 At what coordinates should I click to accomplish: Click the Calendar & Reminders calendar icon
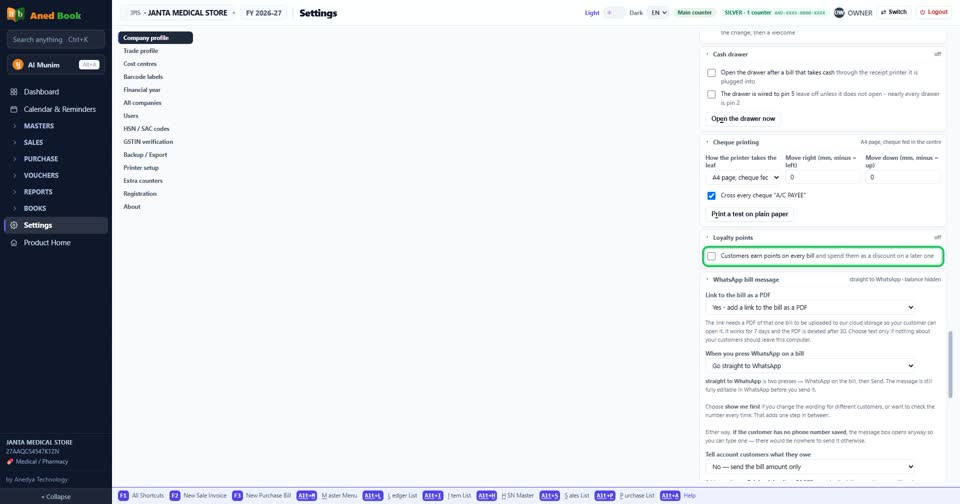pos(13,109)
